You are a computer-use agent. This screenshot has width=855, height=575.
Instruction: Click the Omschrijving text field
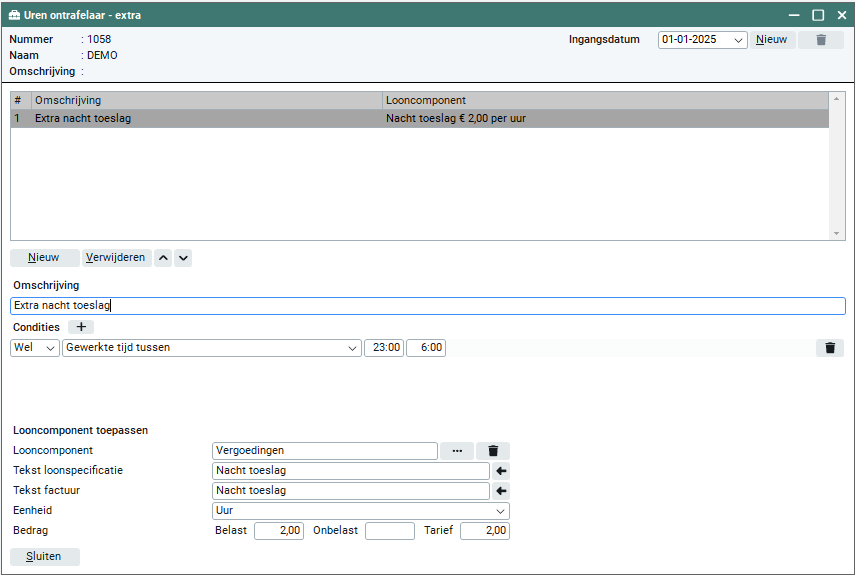(x=427, y=306)
